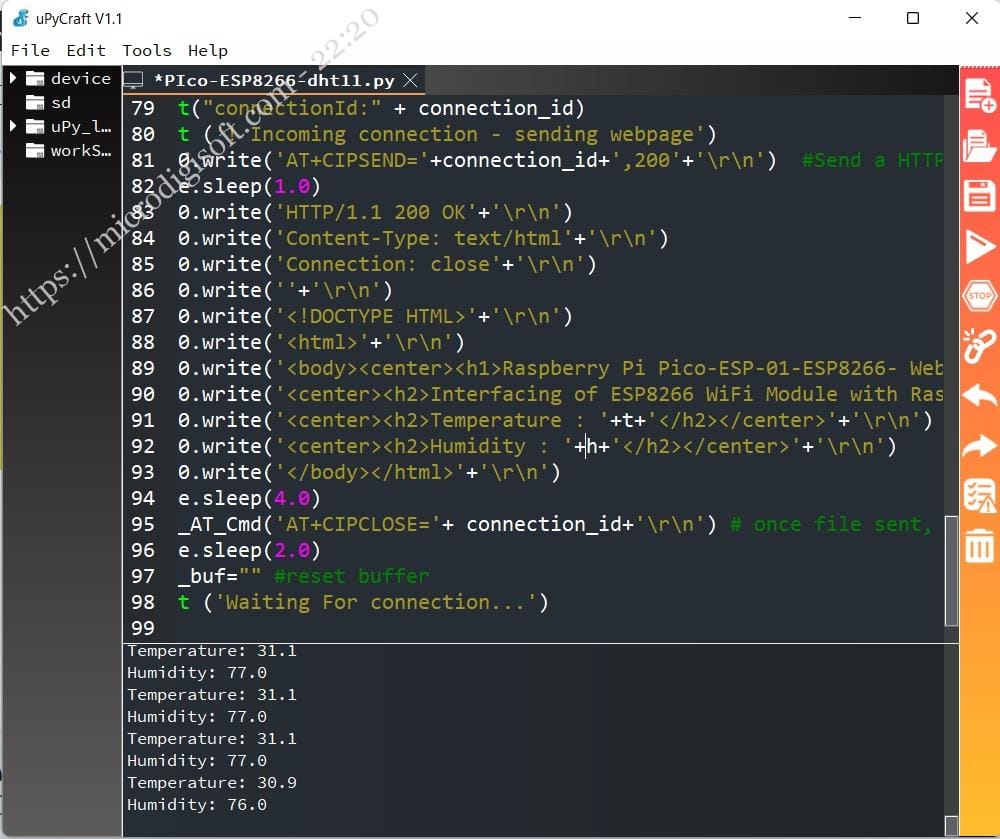Save the current script
This screenshot has width=1000, height=839.
coord(978,196)
